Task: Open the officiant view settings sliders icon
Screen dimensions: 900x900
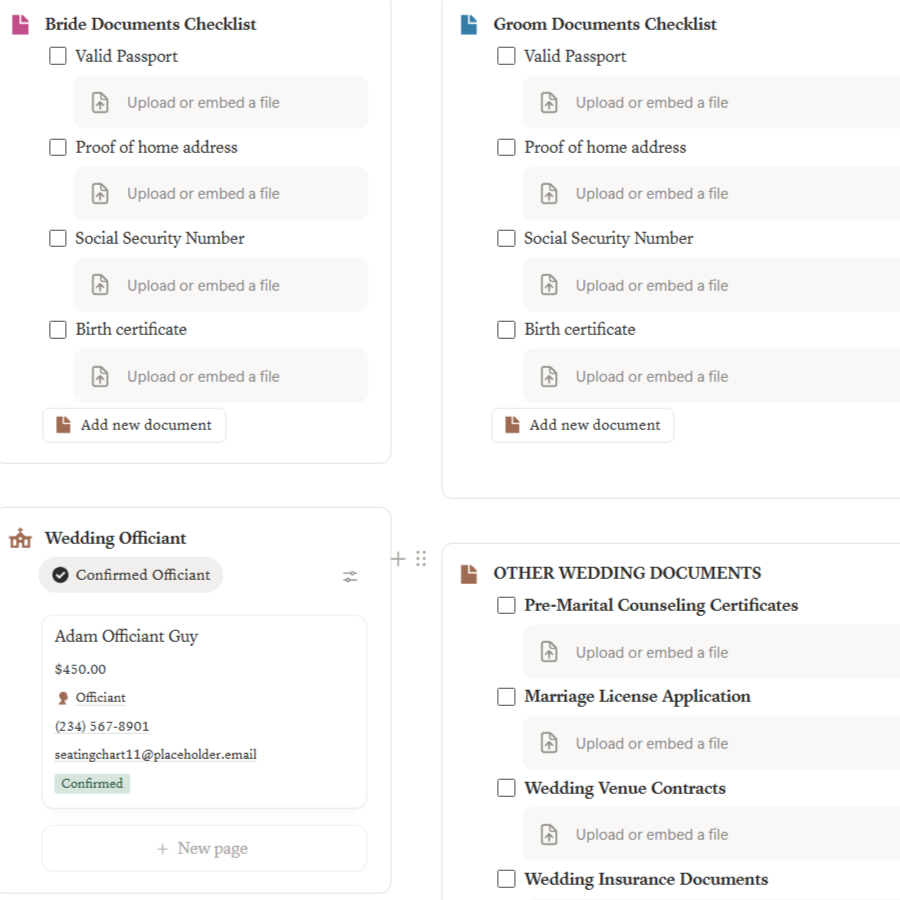Action: pos(350,576)
